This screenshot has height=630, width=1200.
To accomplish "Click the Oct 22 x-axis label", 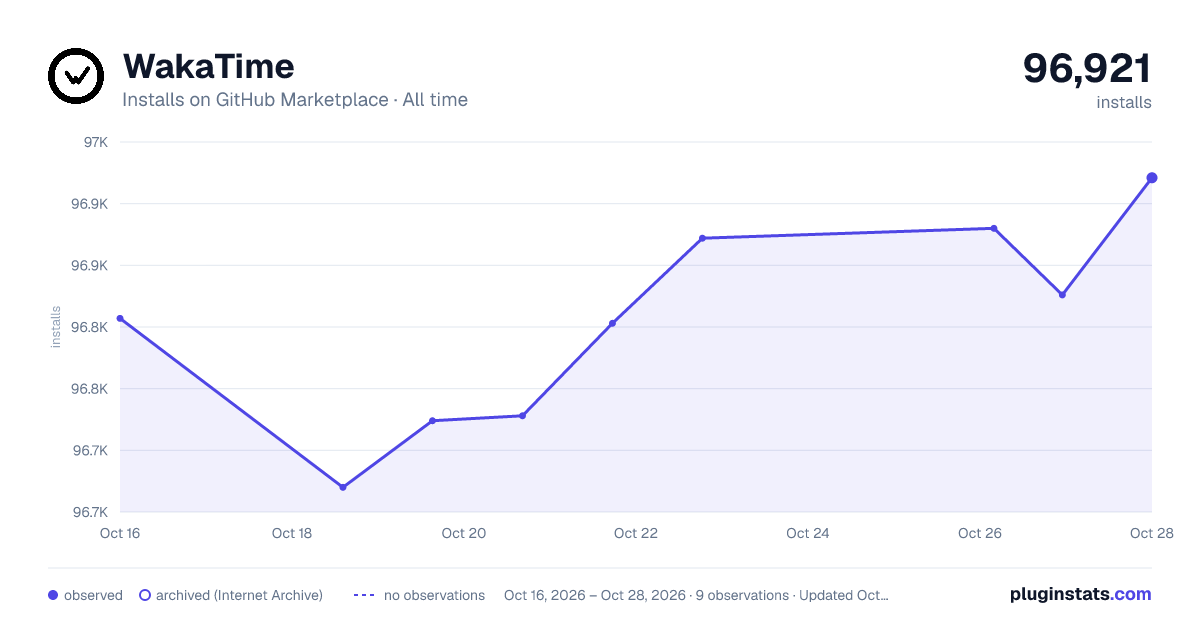I will point(636,533).
